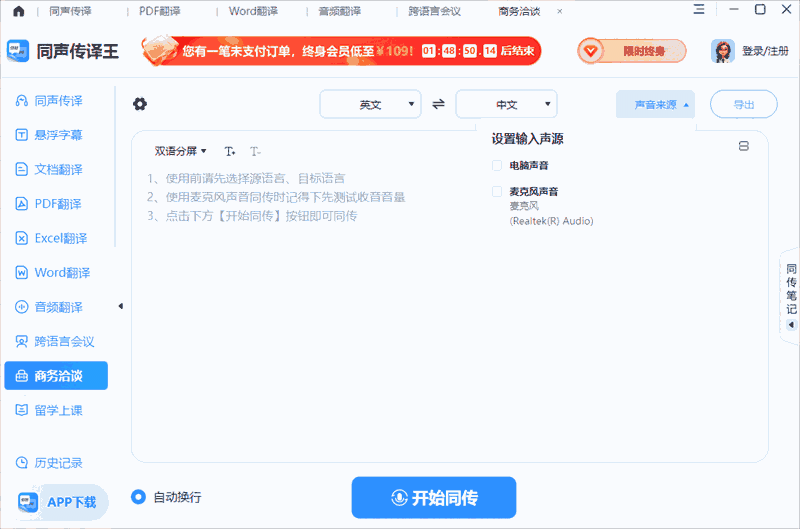Click the sidebar vertical scrollbar
The width and height of the screenshot is (800, 529).
[115, 166]
